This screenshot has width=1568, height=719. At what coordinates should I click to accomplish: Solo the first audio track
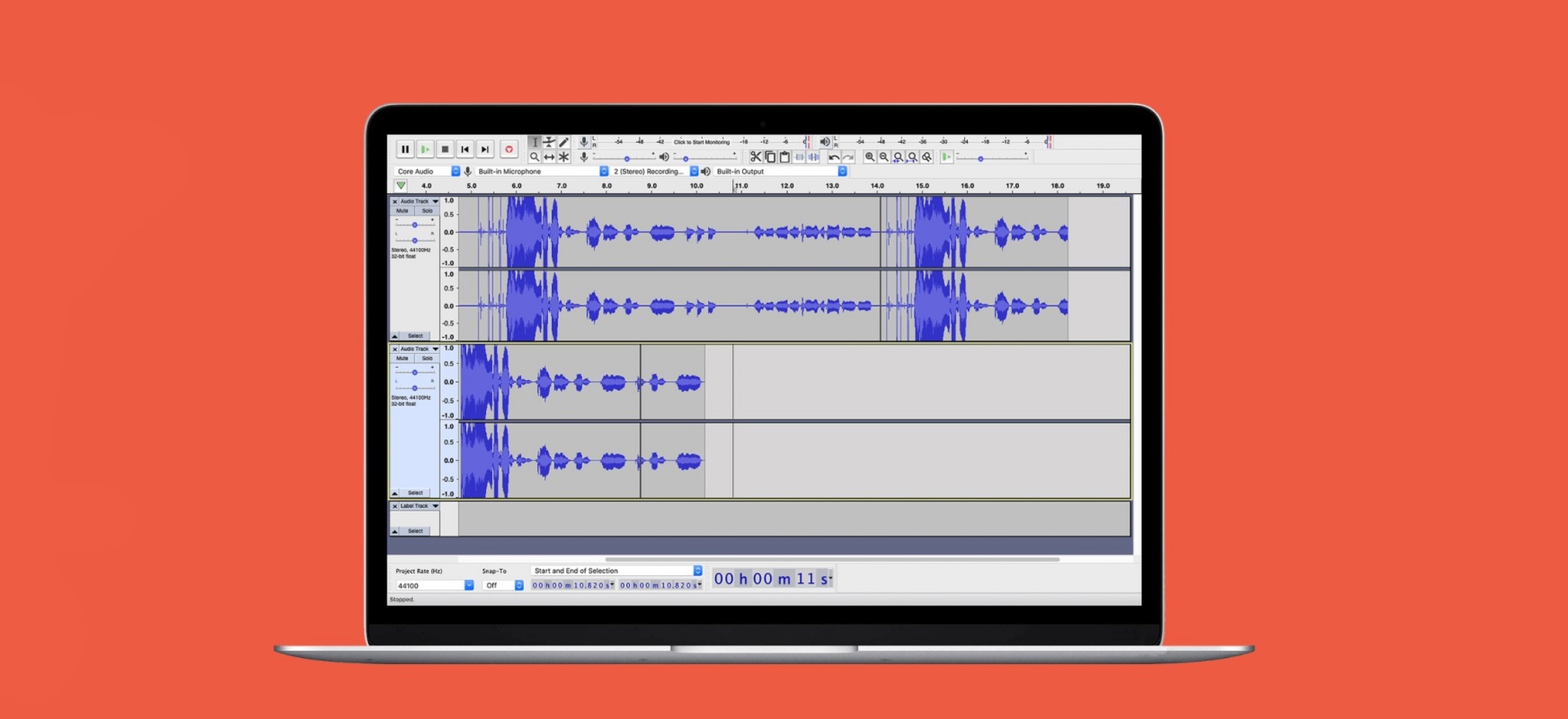click(x=427, y=210)
